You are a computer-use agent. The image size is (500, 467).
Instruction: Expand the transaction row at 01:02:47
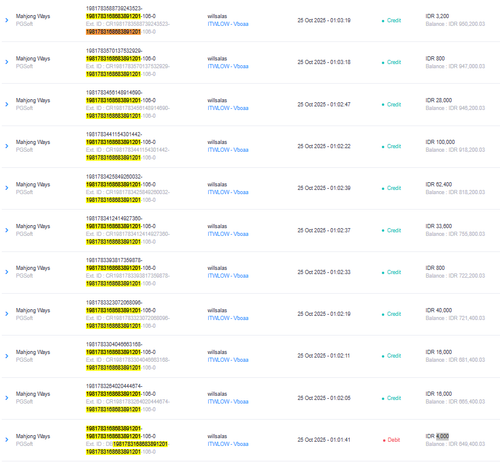(7, 104)
